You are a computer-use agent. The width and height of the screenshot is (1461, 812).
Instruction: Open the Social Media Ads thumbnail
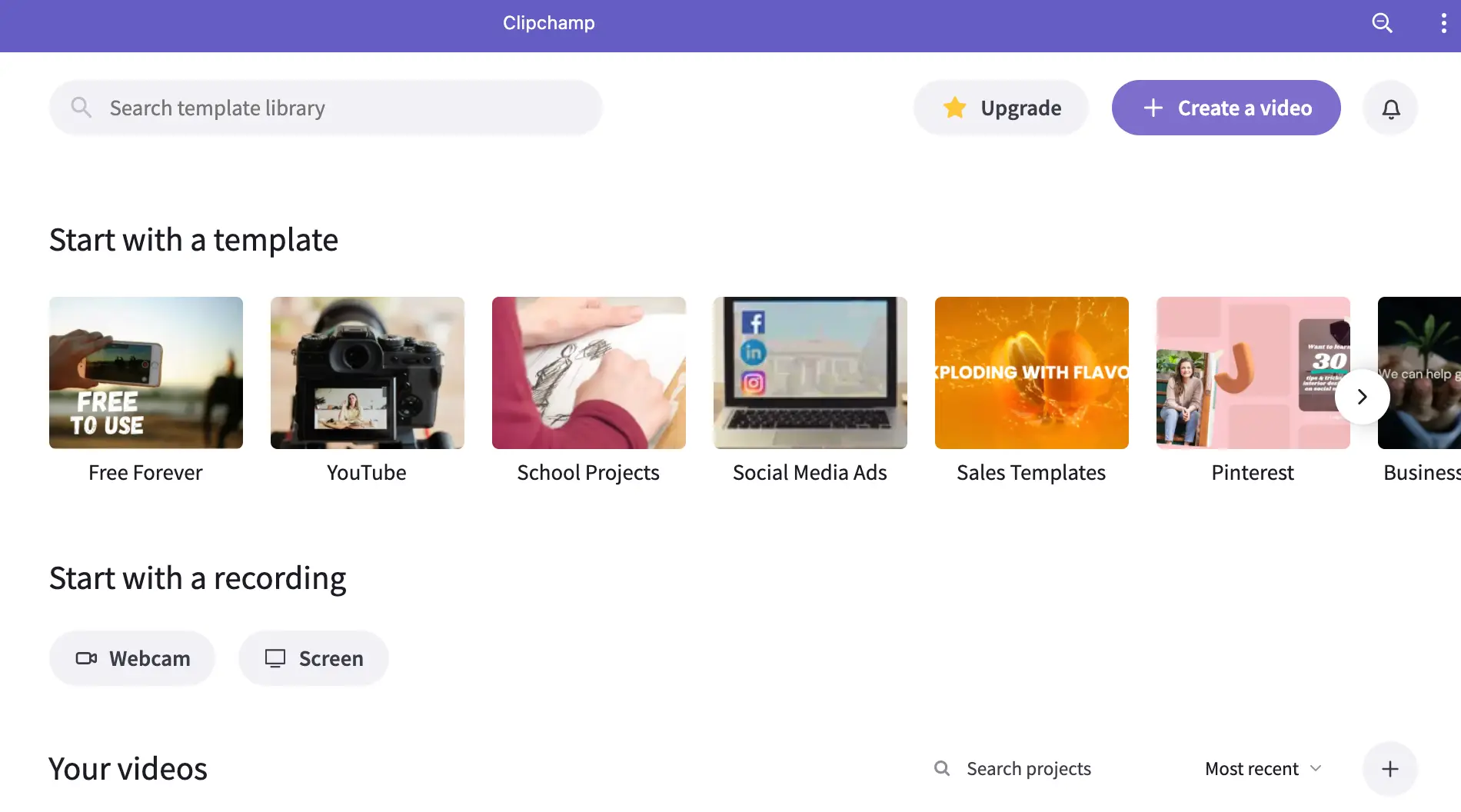810,373
